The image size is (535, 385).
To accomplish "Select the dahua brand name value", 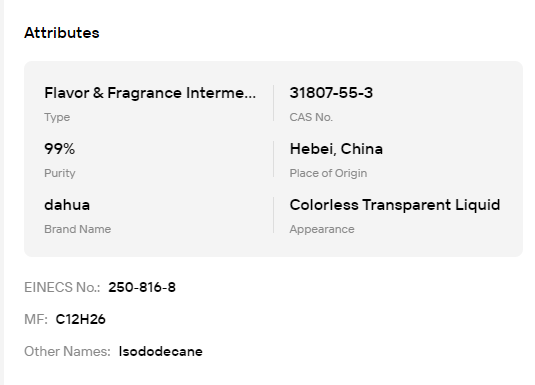I will coord(67,205).
